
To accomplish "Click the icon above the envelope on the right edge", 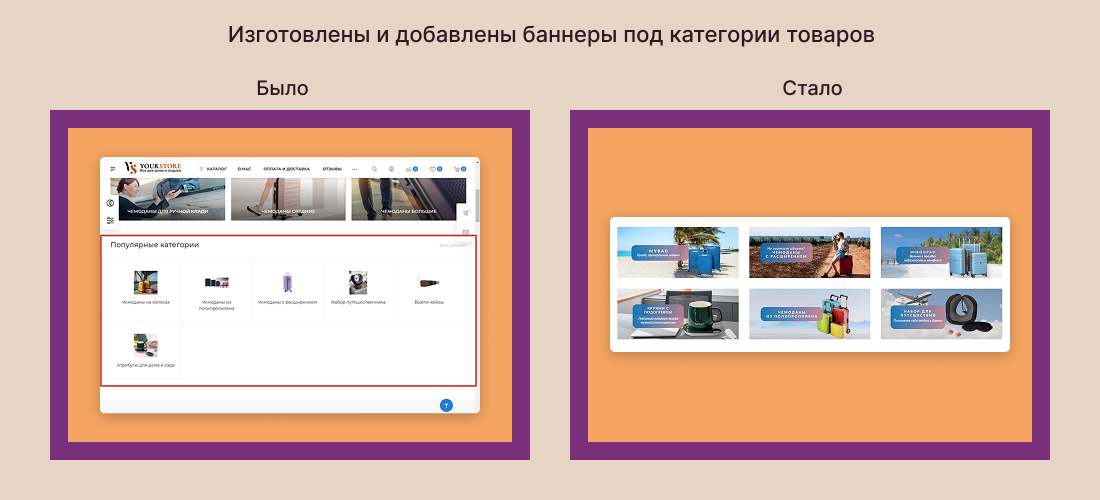I will pos(466,212).
